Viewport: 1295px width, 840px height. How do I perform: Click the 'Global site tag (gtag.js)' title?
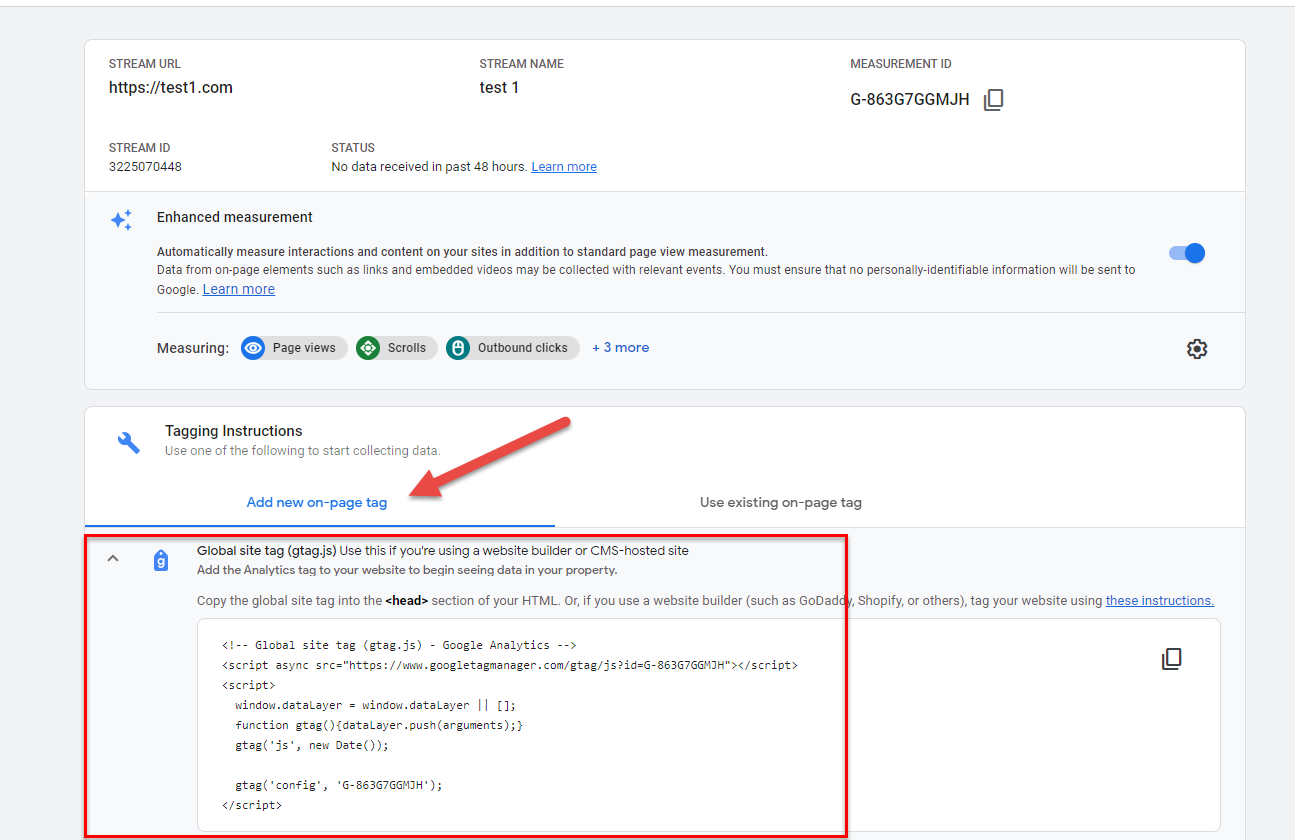(266, 551)
